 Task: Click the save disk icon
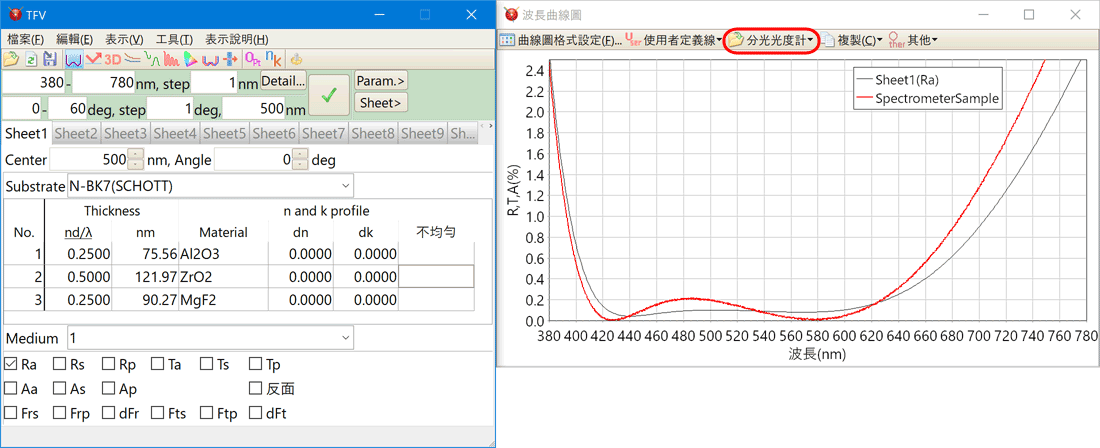click(x=49, y=60)
